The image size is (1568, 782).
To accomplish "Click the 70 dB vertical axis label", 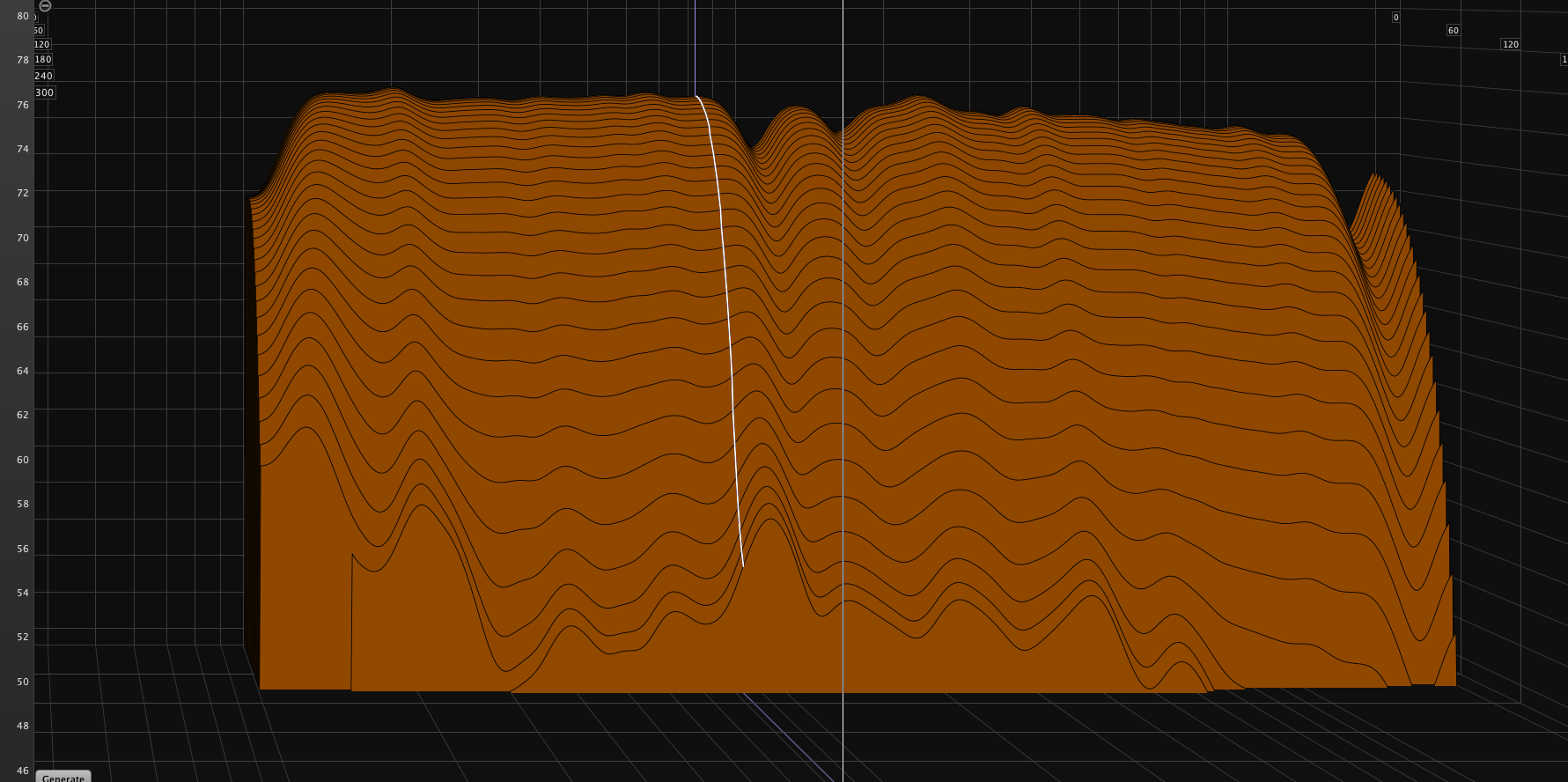I will [x=23, y=238].
